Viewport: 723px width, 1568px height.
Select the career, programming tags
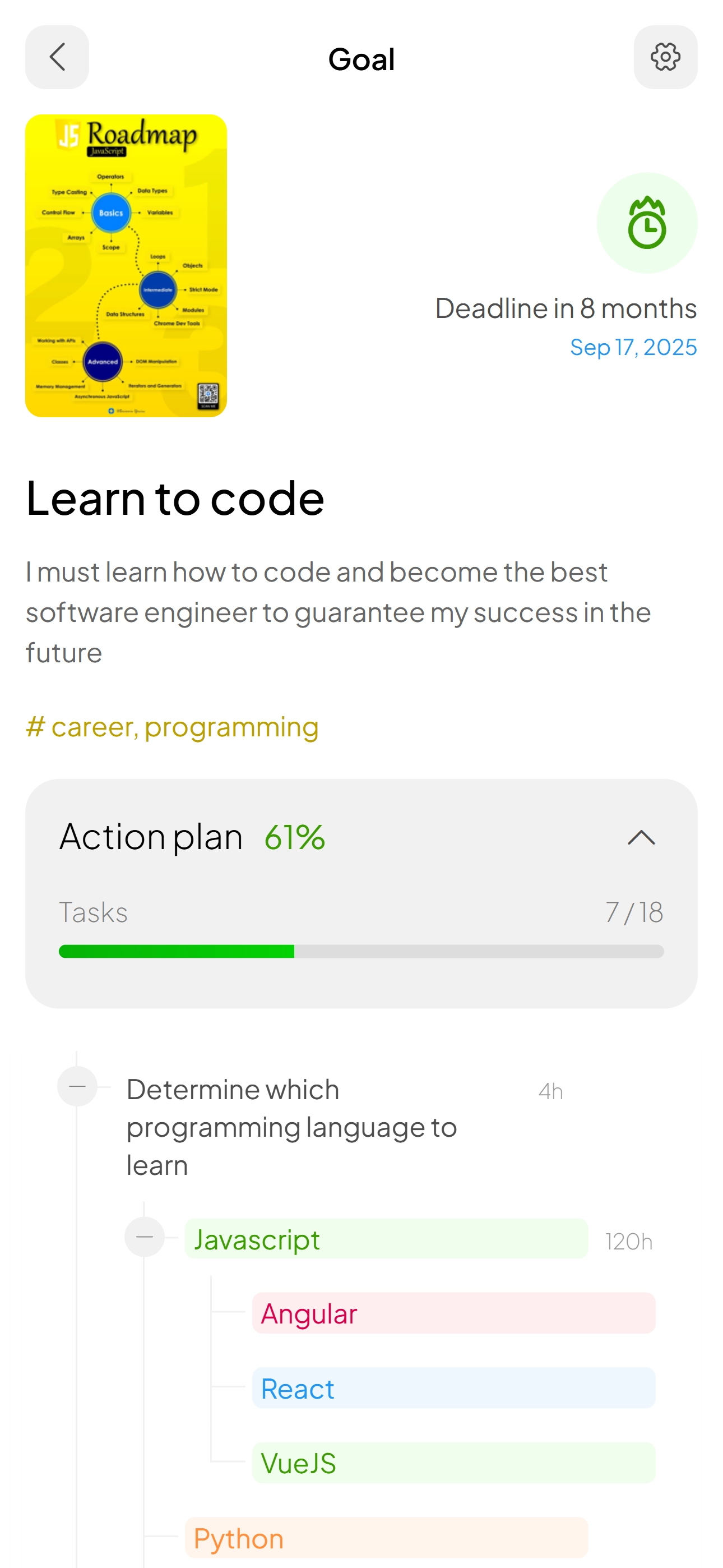click(x=172, y=727)
